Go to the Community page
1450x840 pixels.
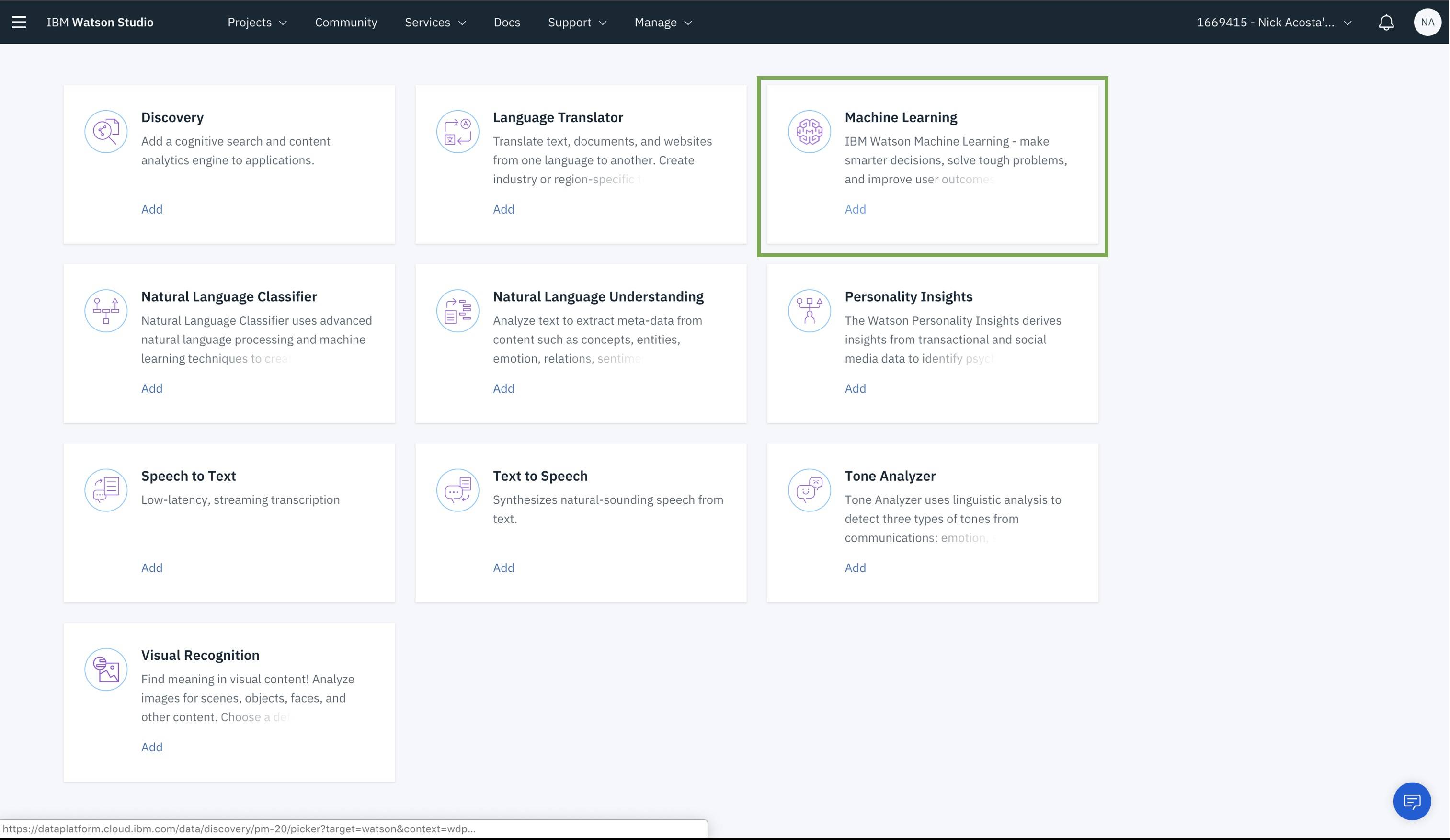[x=346, y=22]
